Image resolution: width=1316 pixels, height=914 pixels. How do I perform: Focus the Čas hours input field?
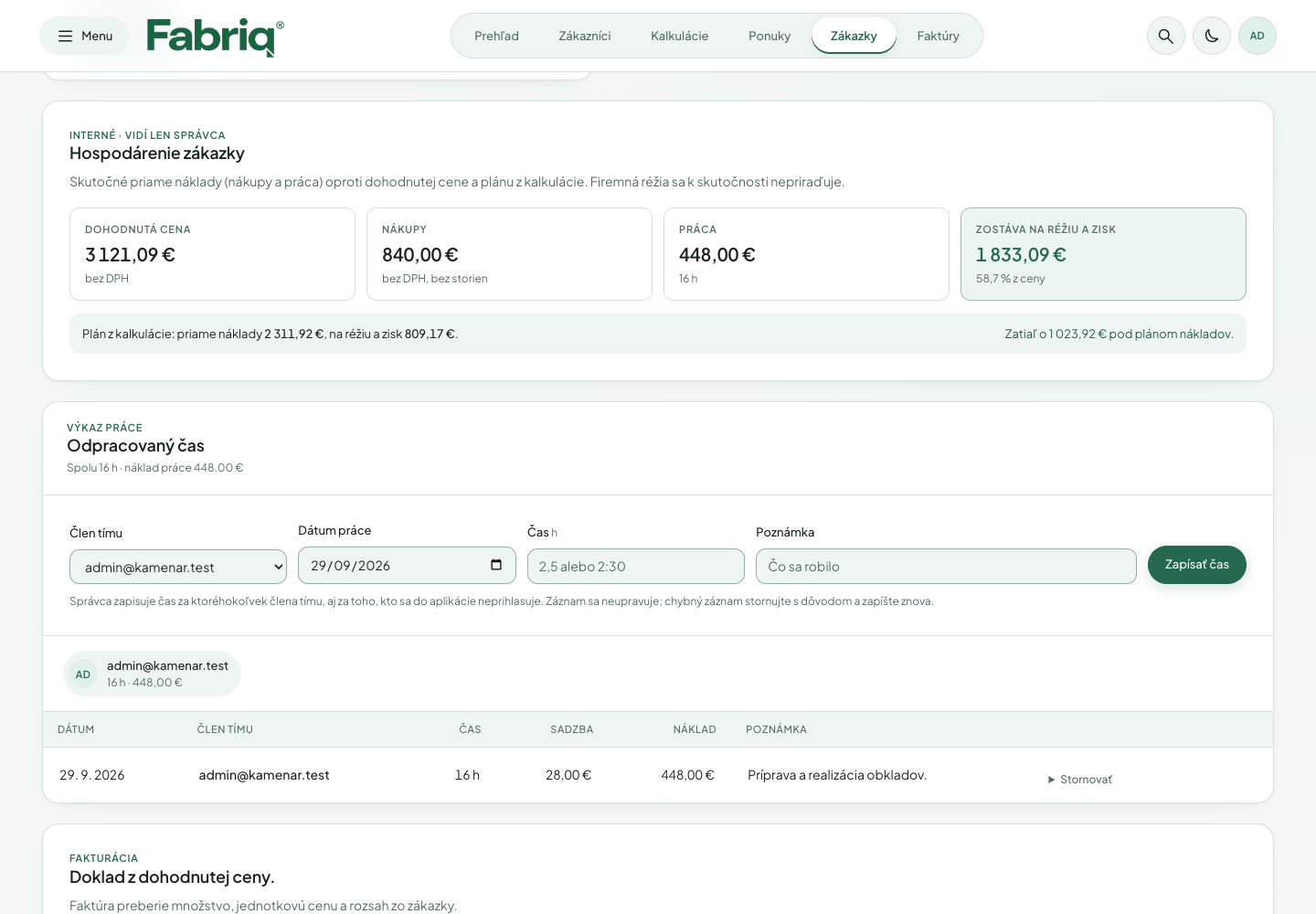click(636, 567)
